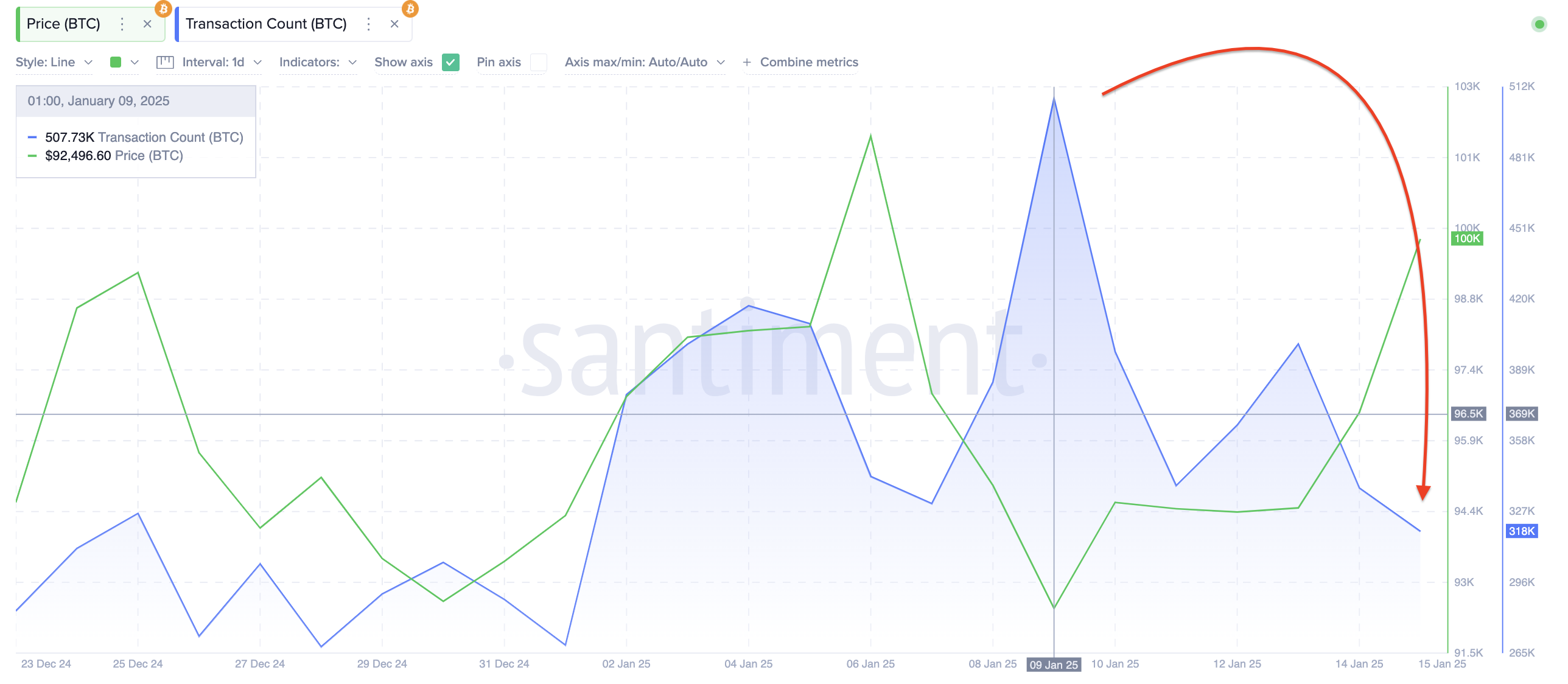1568x684 pixels.
Task: Click the 06 Jan 25 axis date
Action: (870, 664)
